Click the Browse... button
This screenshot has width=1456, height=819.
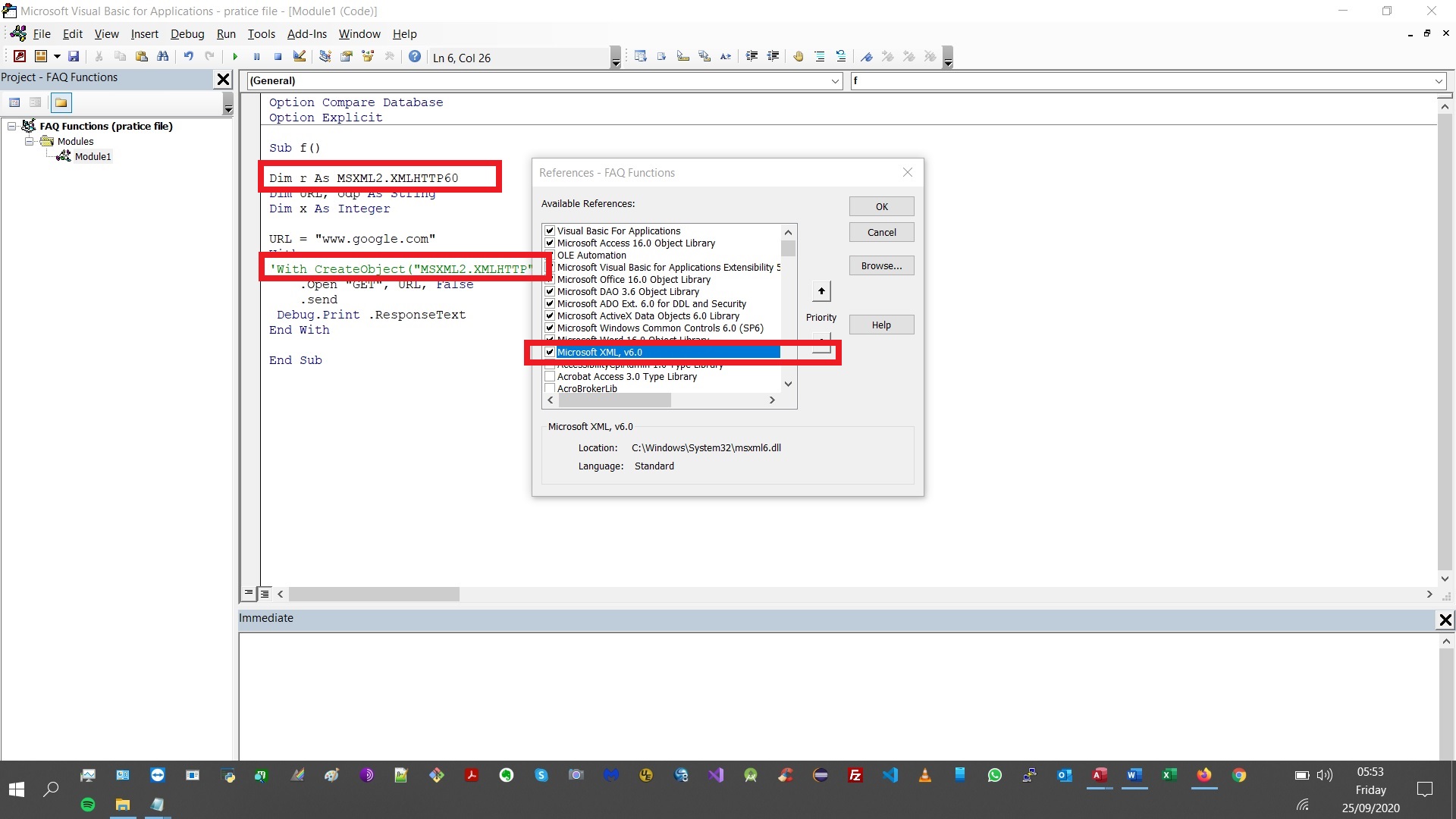tap(881, 265)
